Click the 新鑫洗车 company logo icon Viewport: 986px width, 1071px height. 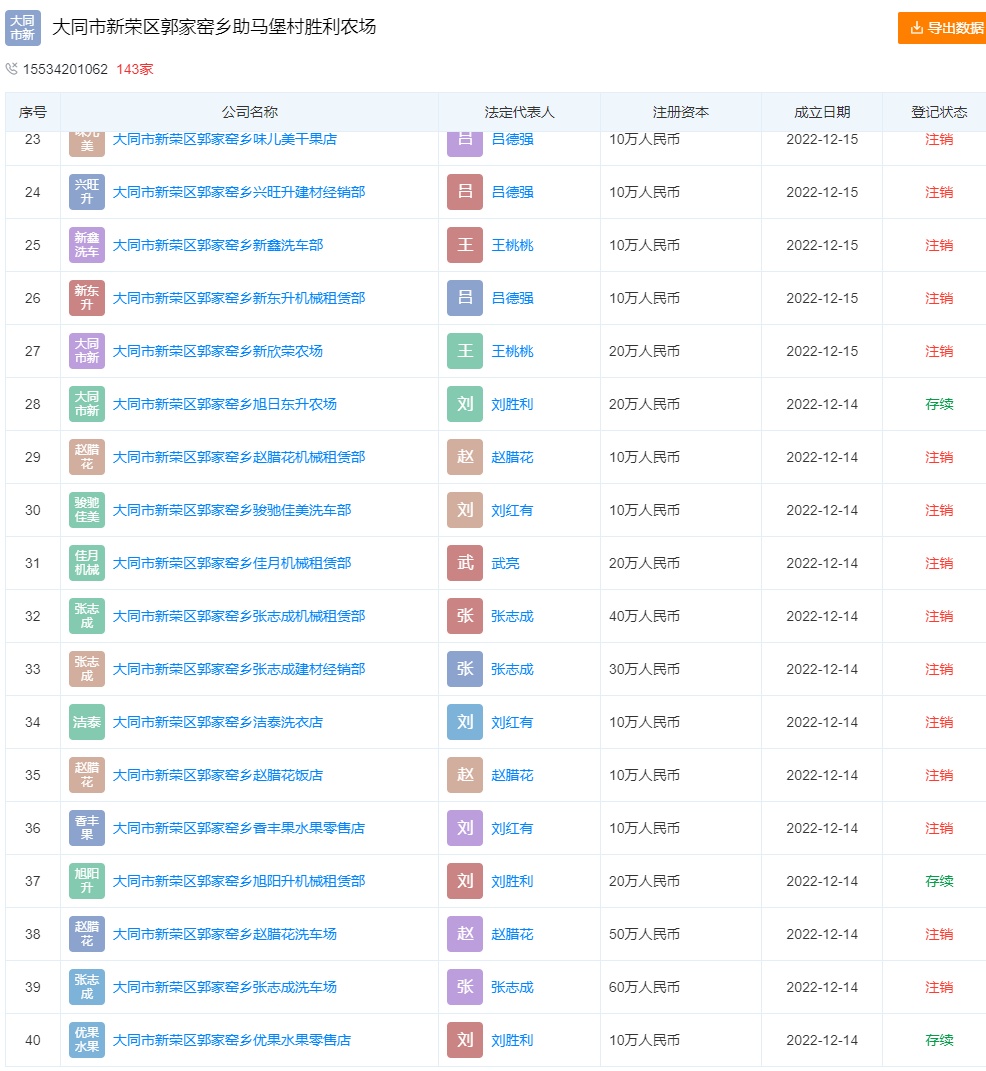tap(87, 245)
